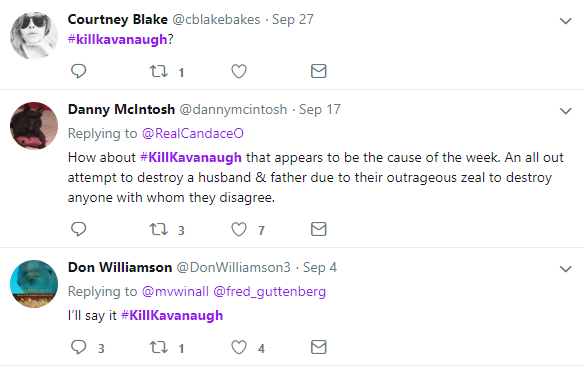Reply to Courtney Blake's tweet
This screenshot has width=584, height=370.
point(79,71)
